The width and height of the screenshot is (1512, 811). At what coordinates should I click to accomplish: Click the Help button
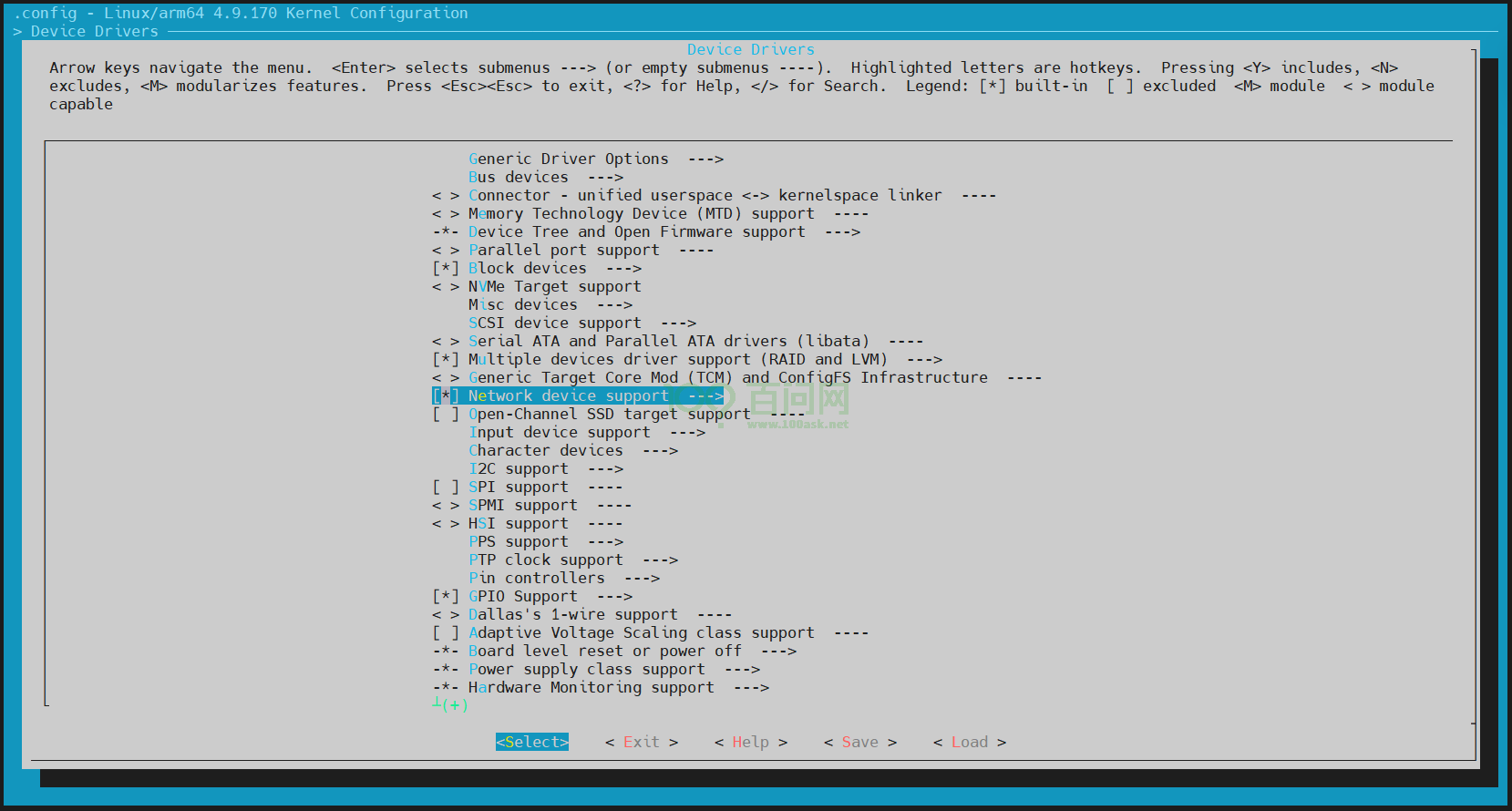(x=750, y=742)
